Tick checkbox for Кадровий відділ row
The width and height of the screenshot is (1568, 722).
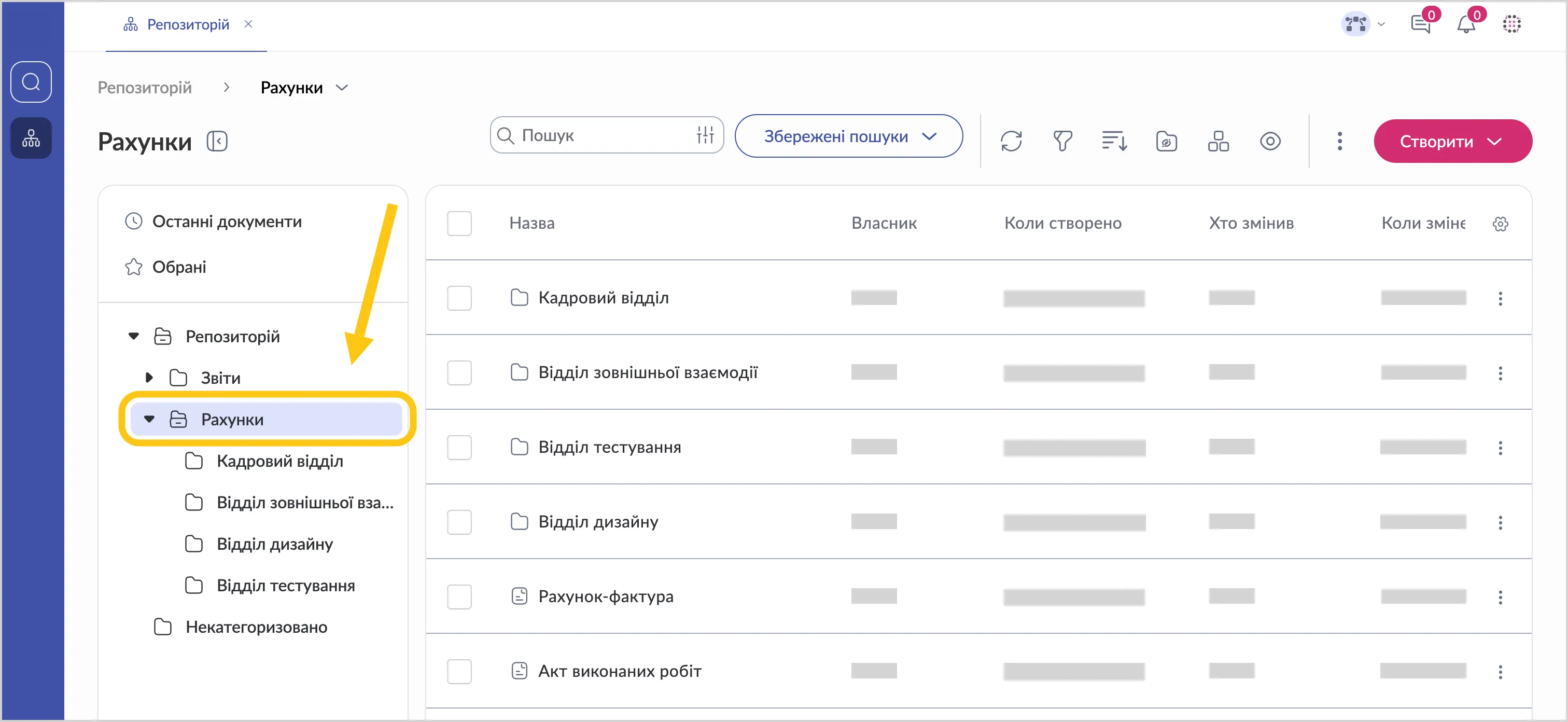459,298
